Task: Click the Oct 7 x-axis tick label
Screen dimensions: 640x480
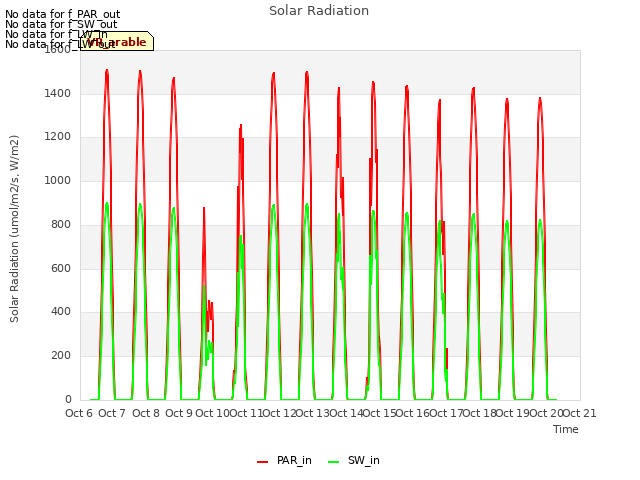Action: tap(112, 413)
